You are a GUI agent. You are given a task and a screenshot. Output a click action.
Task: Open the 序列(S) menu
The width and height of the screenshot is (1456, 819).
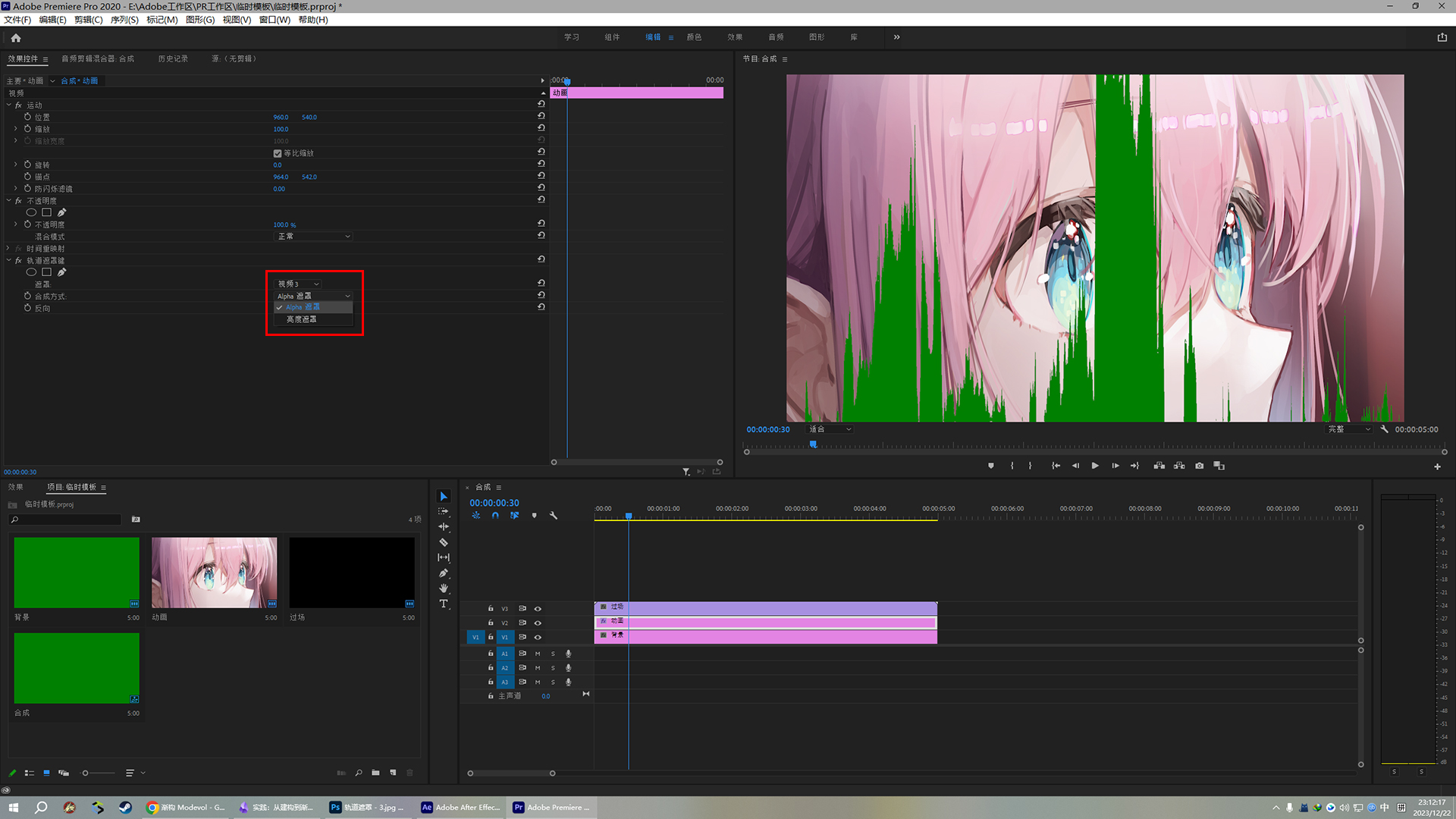(124, 20)
